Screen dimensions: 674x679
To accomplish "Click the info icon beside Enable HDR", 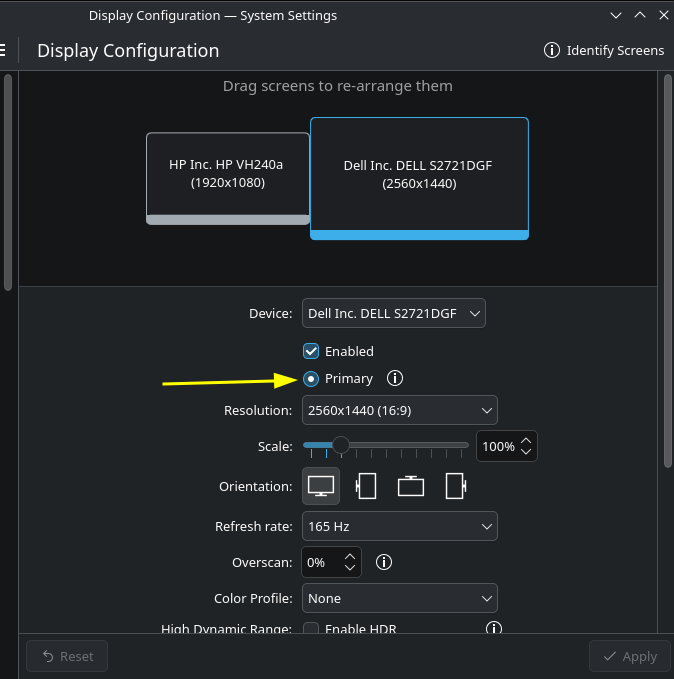I will [x=494, y=627].
